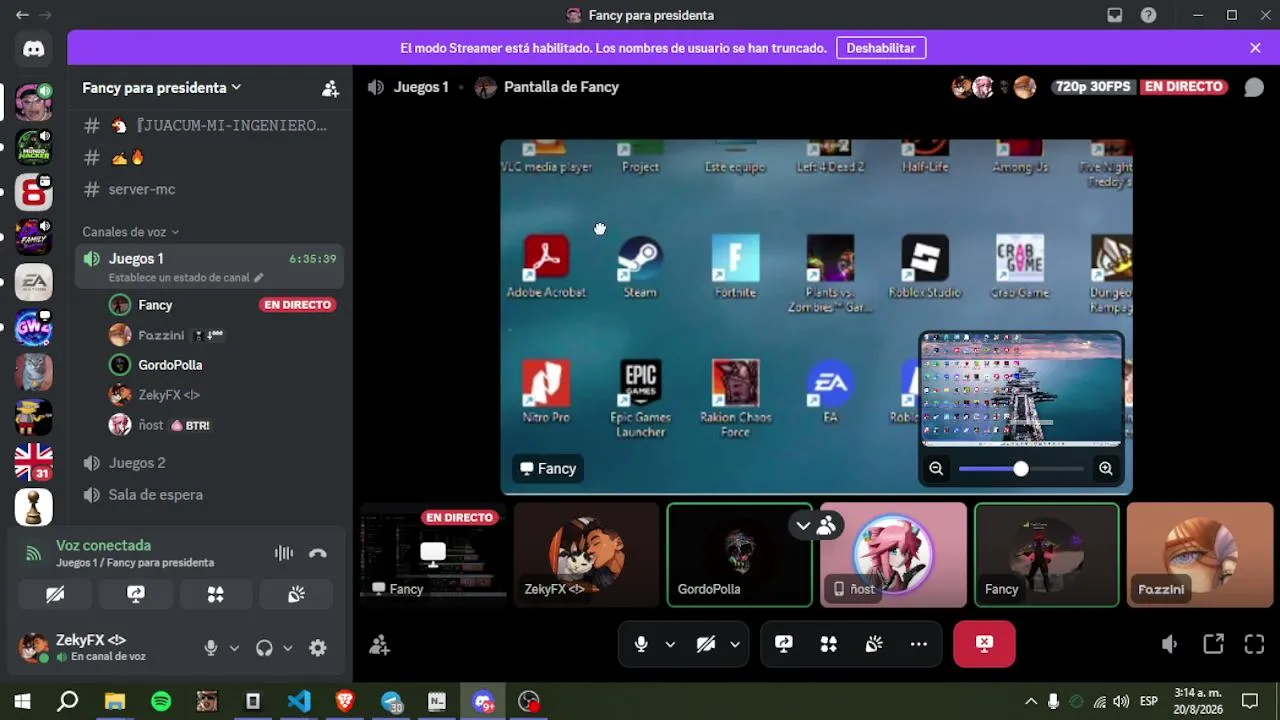Open the invite friends icon below the stream tiles

pyautogui.click(x=379, y=645)
